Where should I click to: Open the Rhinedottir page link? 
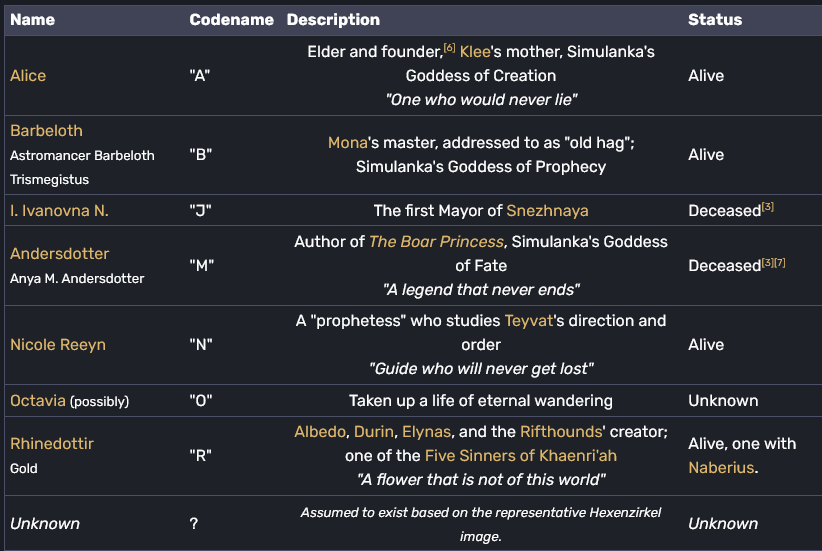[52, 444]
